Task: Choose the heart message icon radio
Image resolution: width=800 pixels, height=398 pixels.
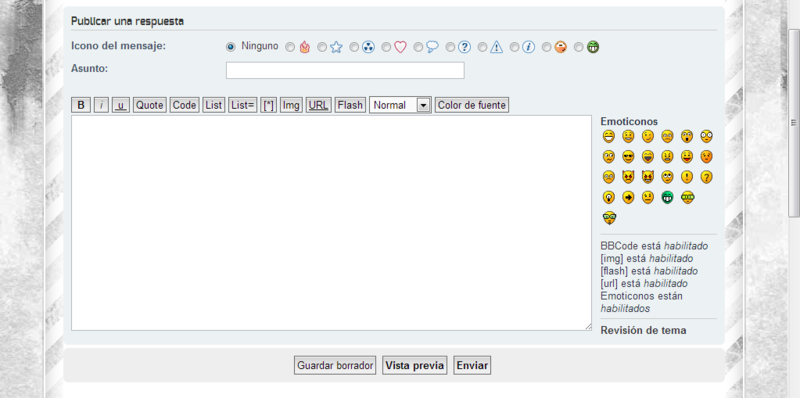Action: click(x=386, y=47)
